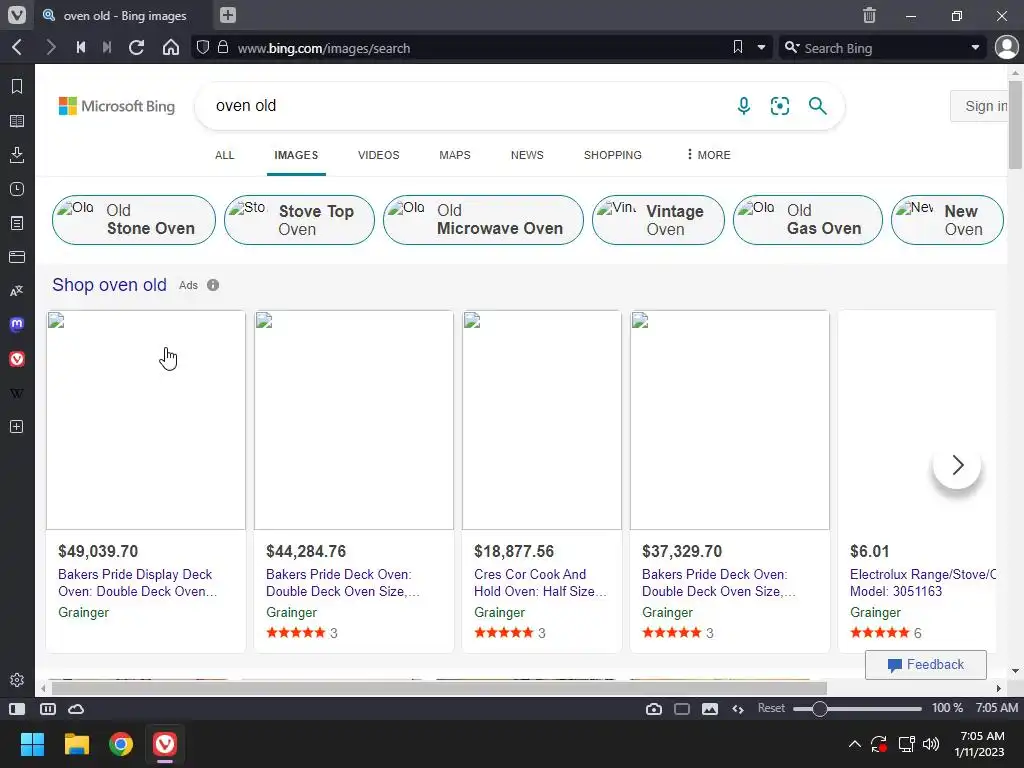Viewport: 1024px width, 768px height.
Task: Show next shopping ads with arrow
Action: tap(957, 465)
